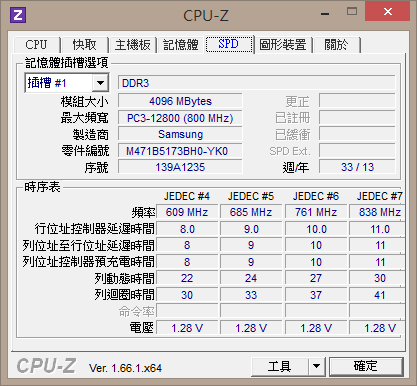The width and height of the screenshot is (417, 386).
Task: Click the JEDEC #7 voltage 1.28 V
Action: 378,328
